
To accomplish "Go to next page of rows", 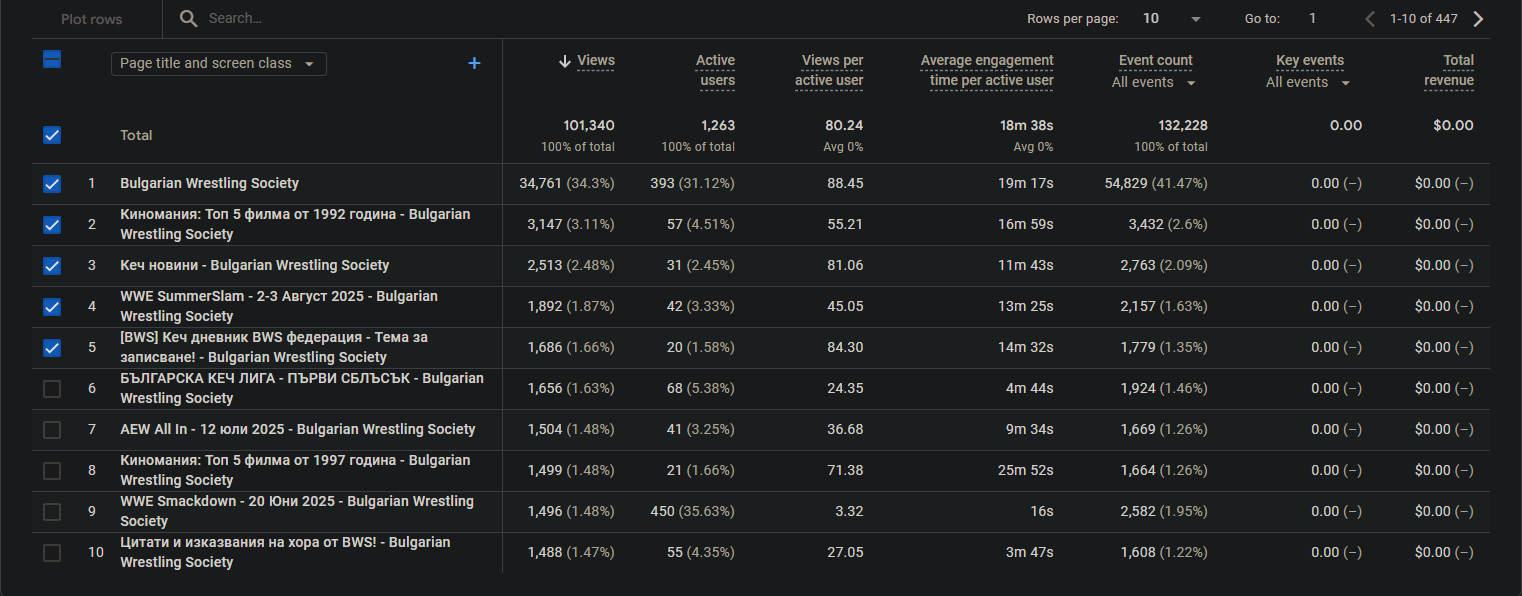I will tap(1478, 19).
